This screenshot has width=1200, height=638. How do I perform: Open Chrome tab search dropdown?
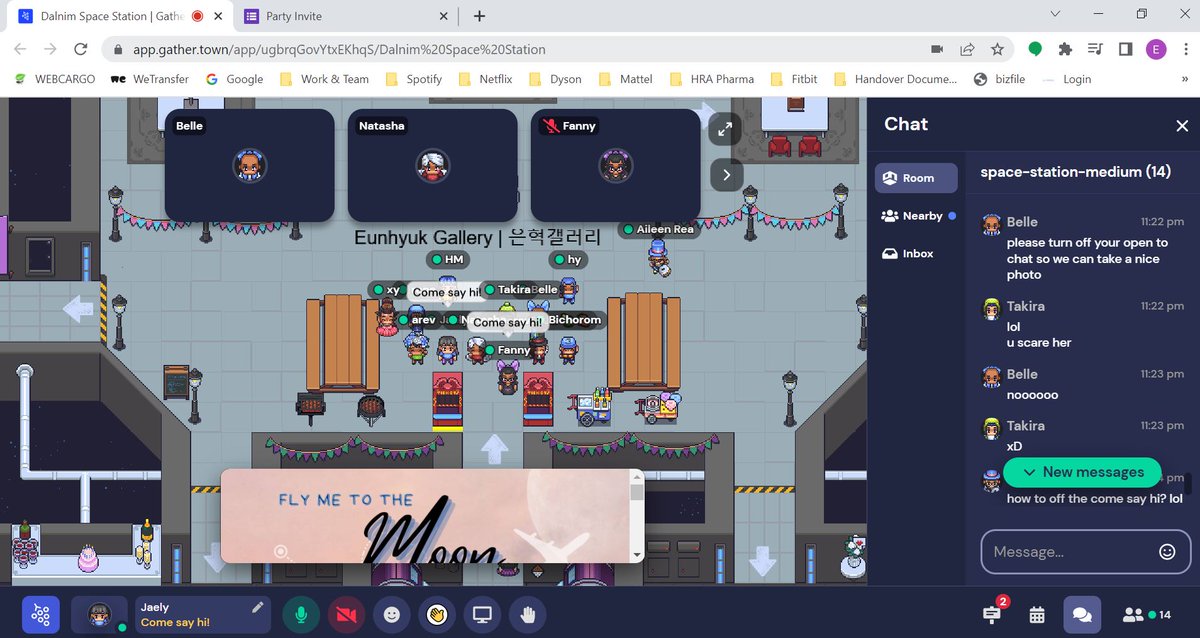(x=1055, y=15)
